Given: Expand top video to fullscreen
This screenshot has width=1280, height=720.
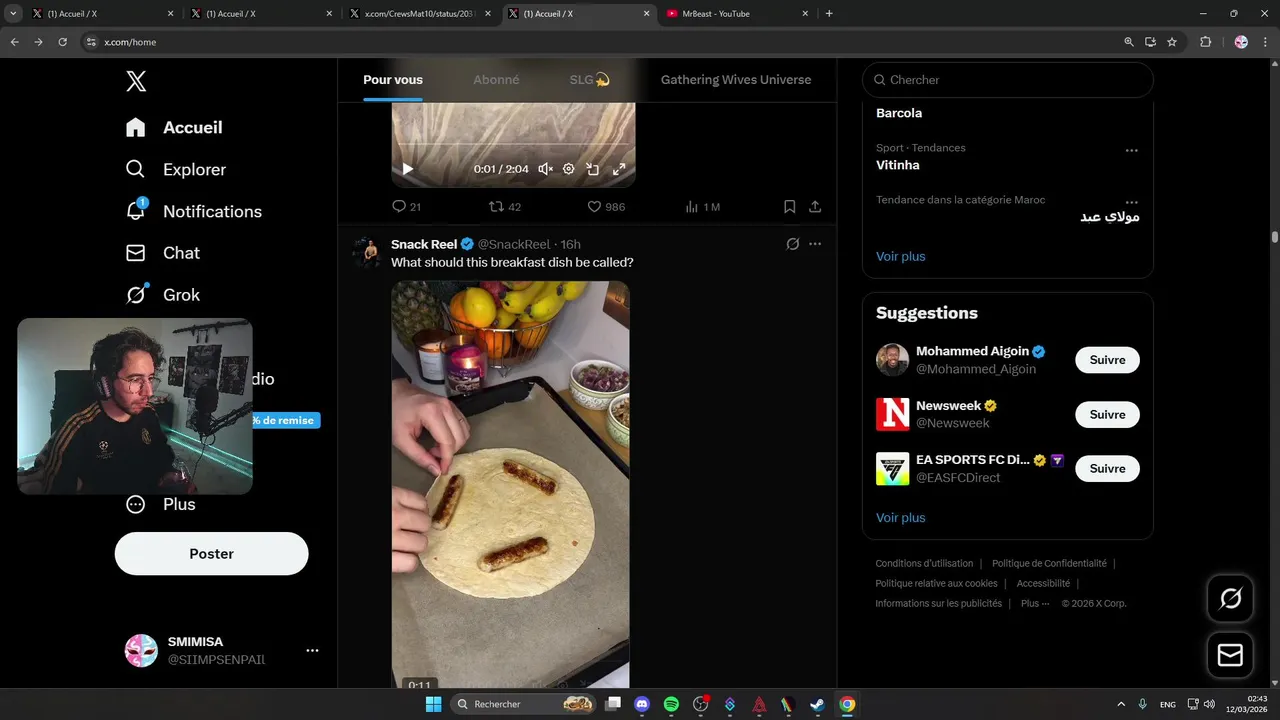Looking at the screenshot, I should tap(619, 169).
